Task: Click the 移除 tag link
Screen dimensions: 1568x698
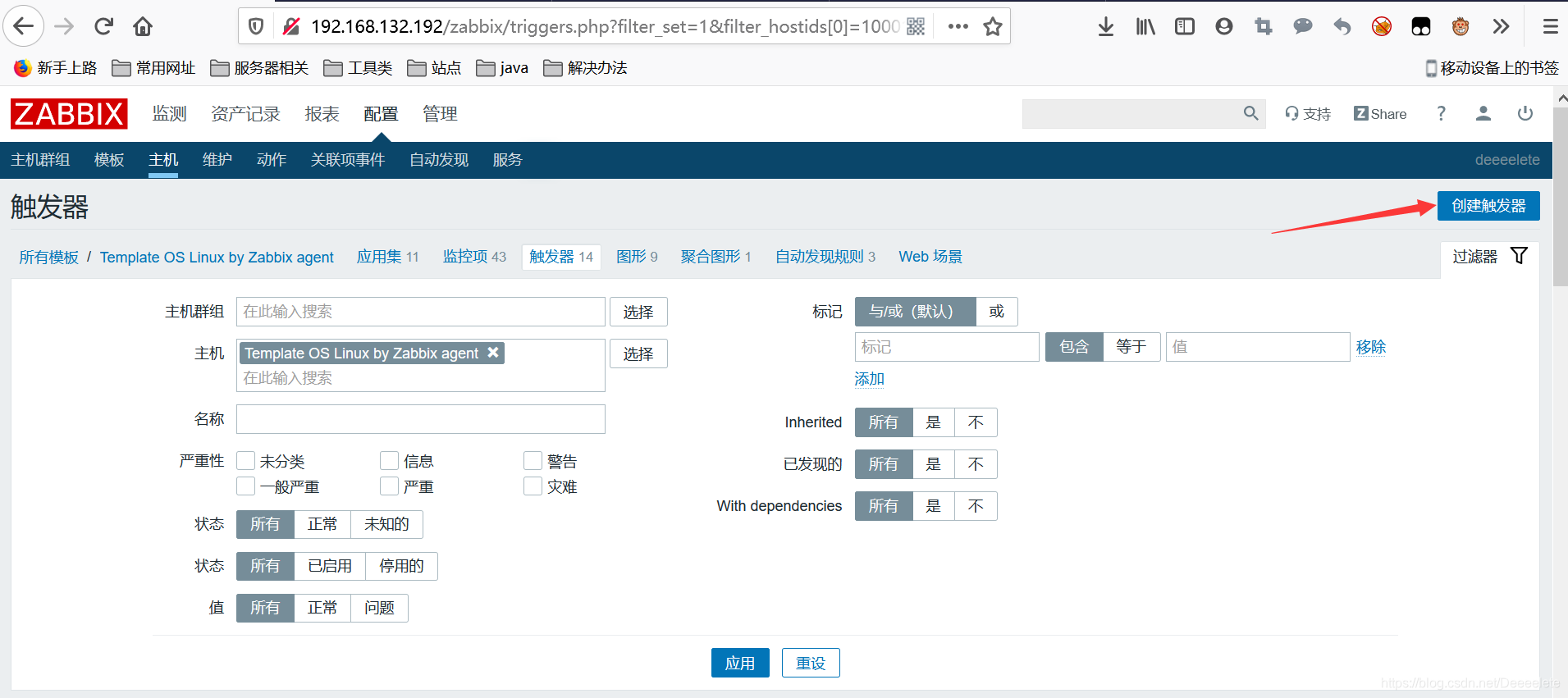Action: pyautogui.click(x=1371, y=346)
